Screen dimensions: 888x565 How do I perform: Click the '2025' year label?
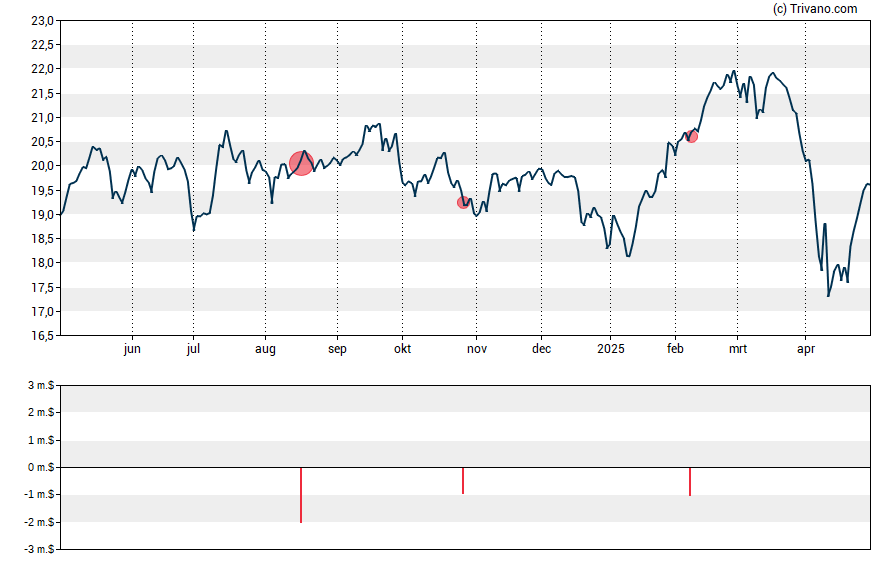click(610, 349)
